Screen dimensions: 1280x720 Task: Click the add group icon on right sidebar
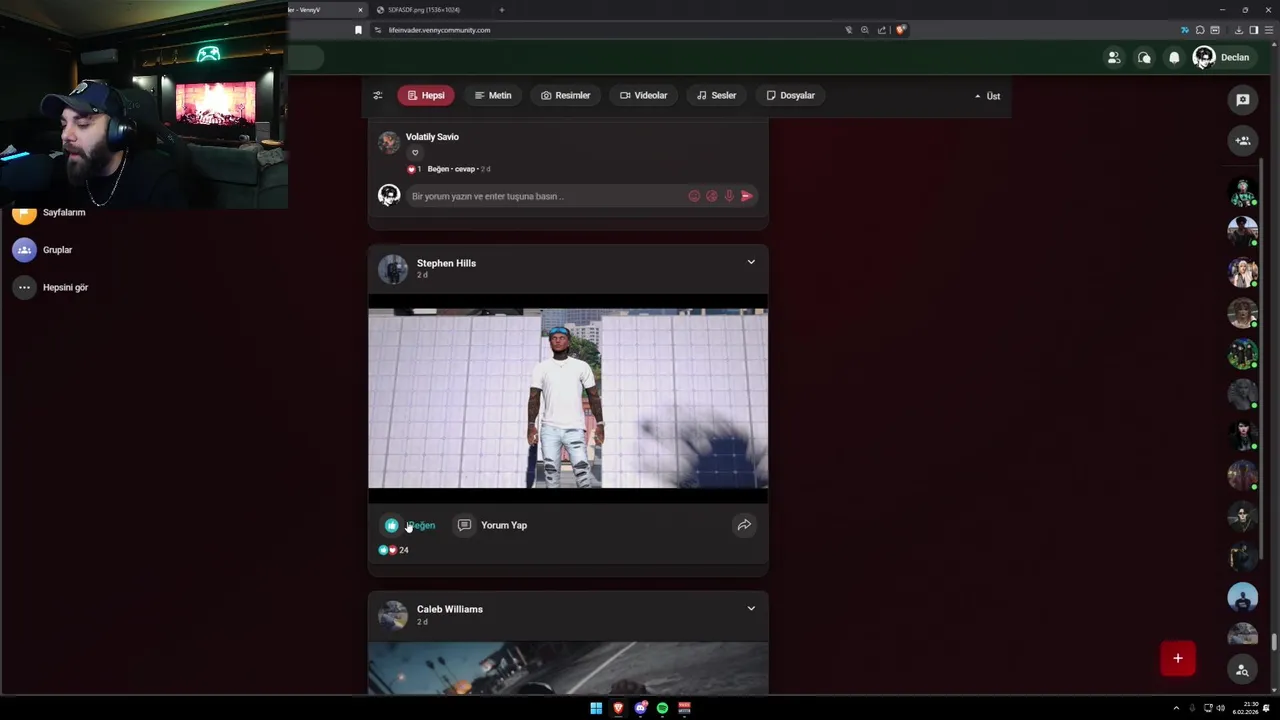coord(1243,141)
